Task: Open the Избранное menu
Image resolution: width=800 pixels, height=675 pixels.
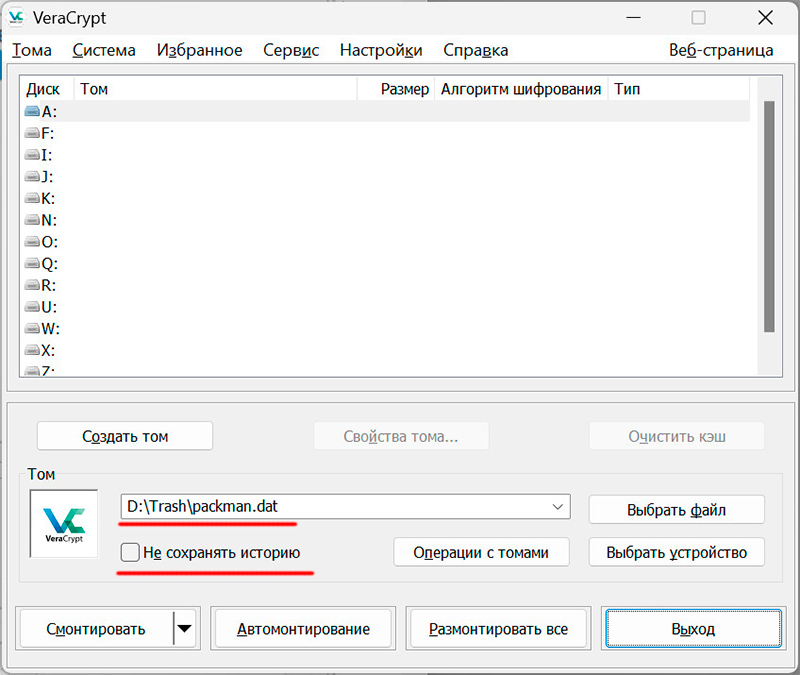Action: pyautogui.click(x=199, y=50)
